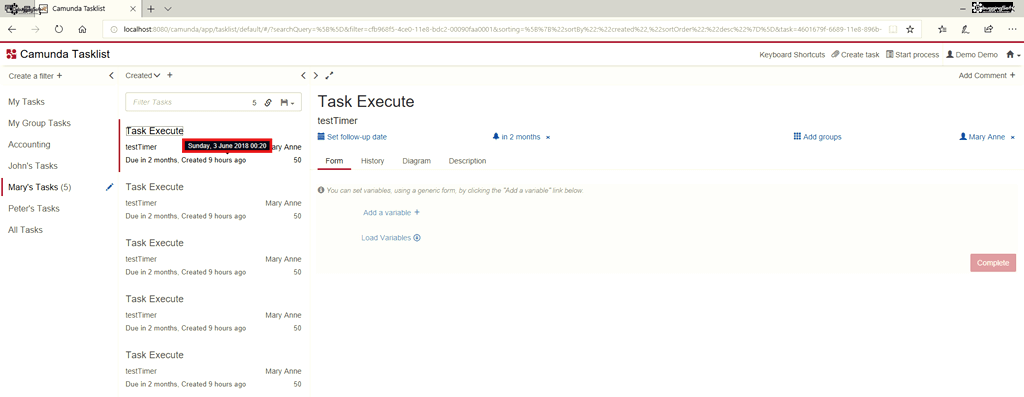The image size is (1024, 397).
Task: Select the All Tasks filter
Action: (26, 230)
